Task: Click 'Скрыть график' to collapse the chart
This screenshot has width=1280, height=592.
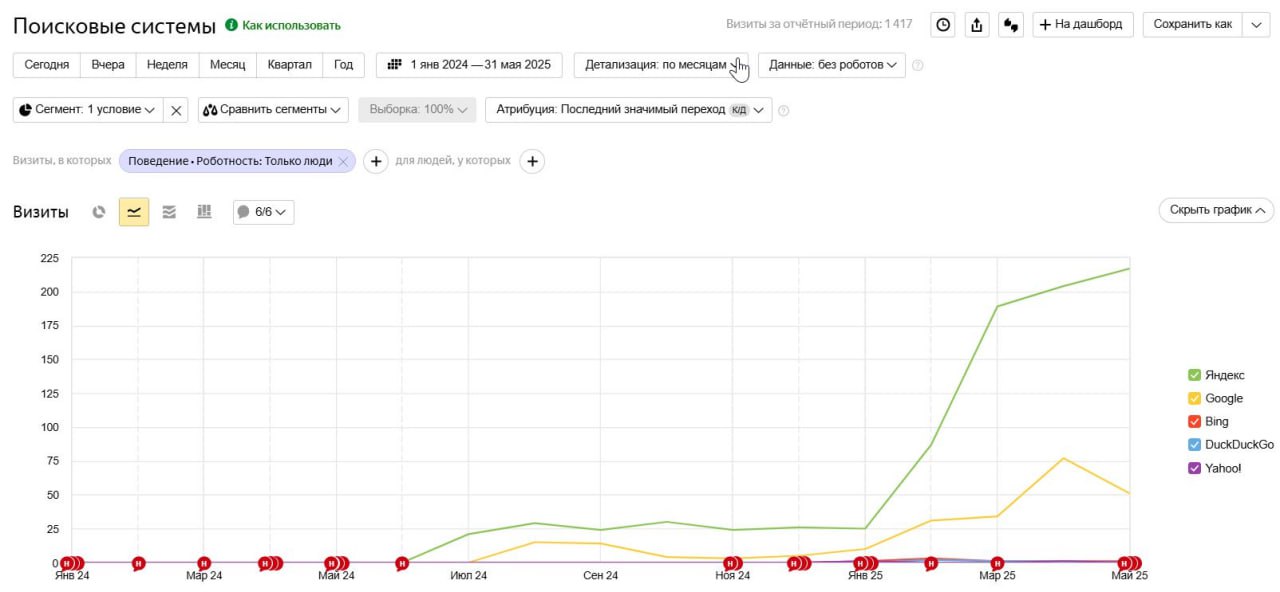Action: pos(1216,210)
